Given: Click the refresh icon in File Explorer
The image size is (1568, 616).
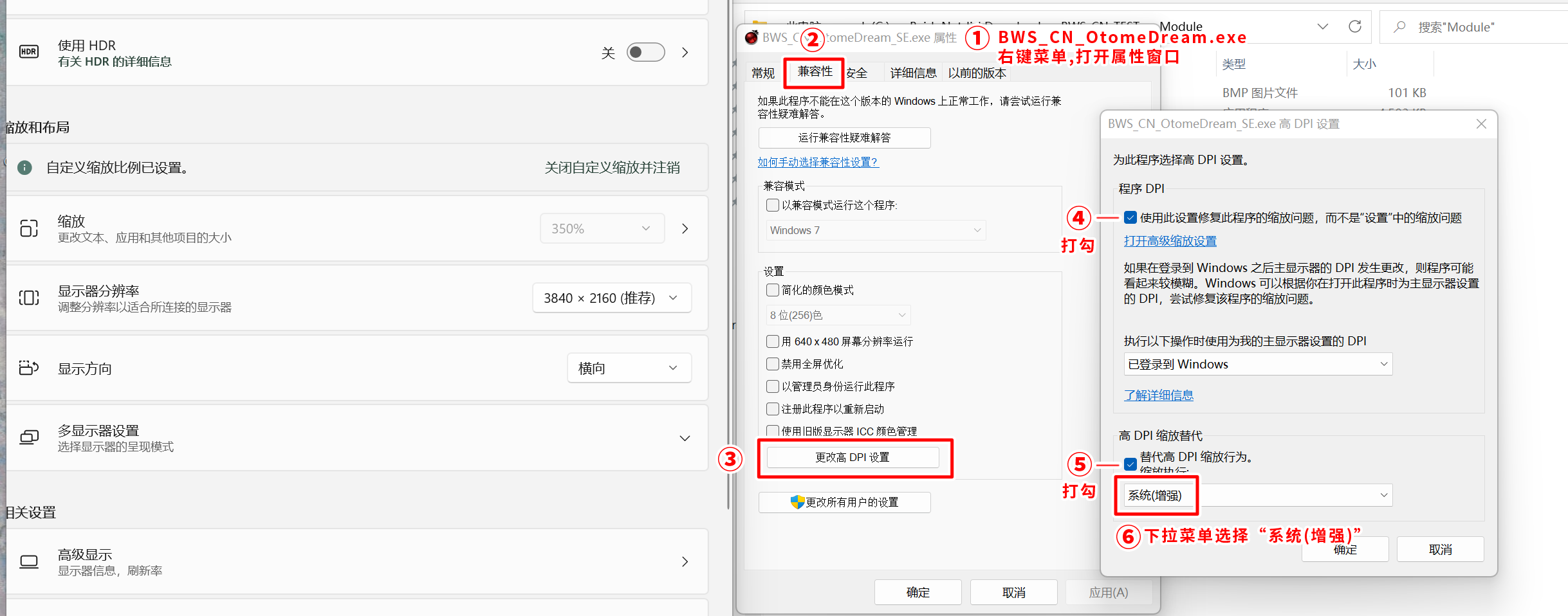Looking at the screenshot, I should (1354, 26).
